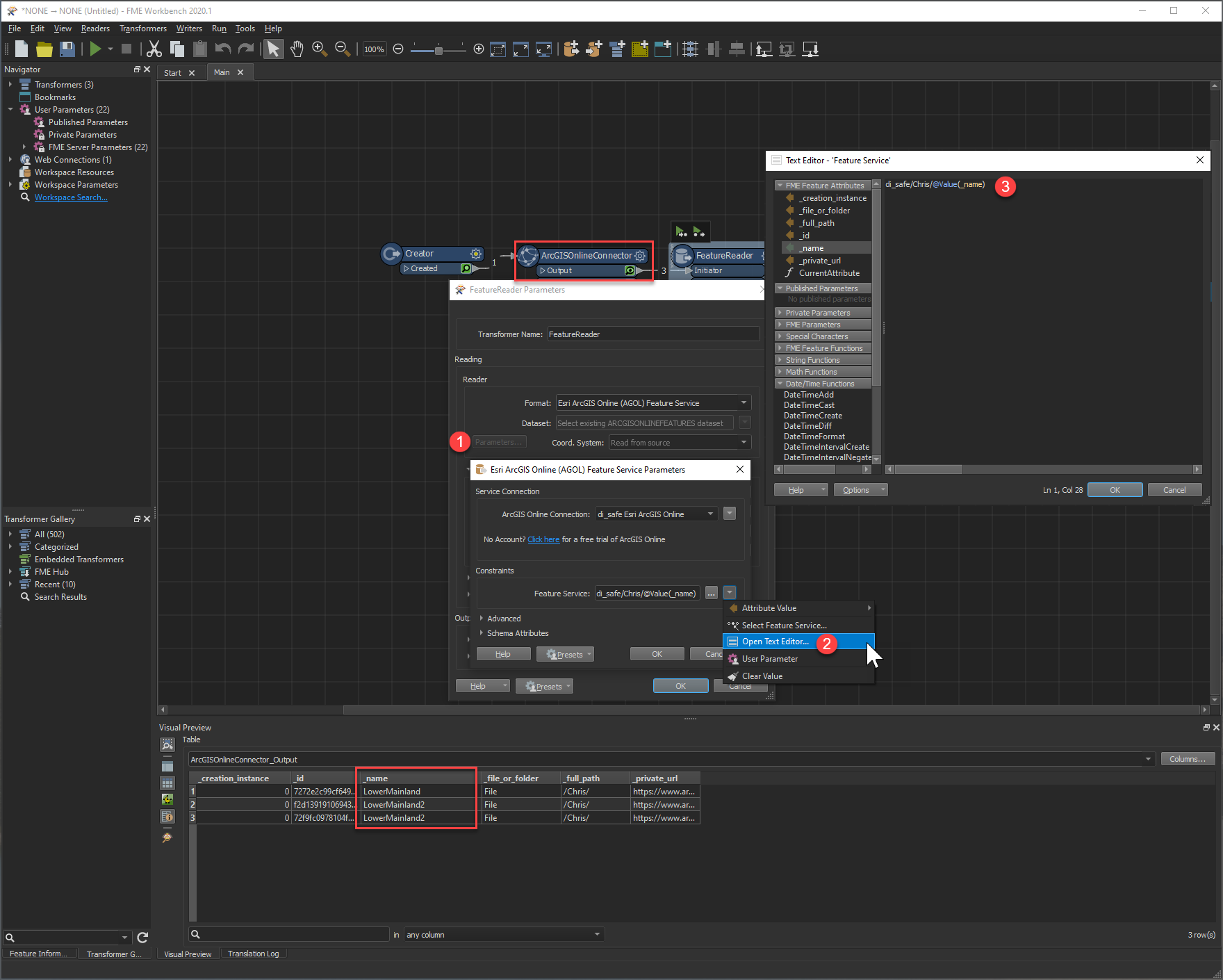Open the Transformers menu

tap(143, 28)
